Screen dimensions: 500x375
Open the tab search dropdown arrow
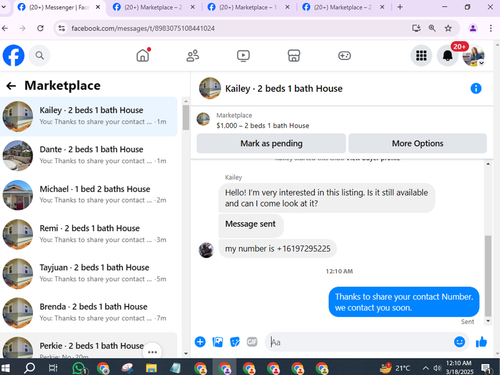[x=4, y=7]
